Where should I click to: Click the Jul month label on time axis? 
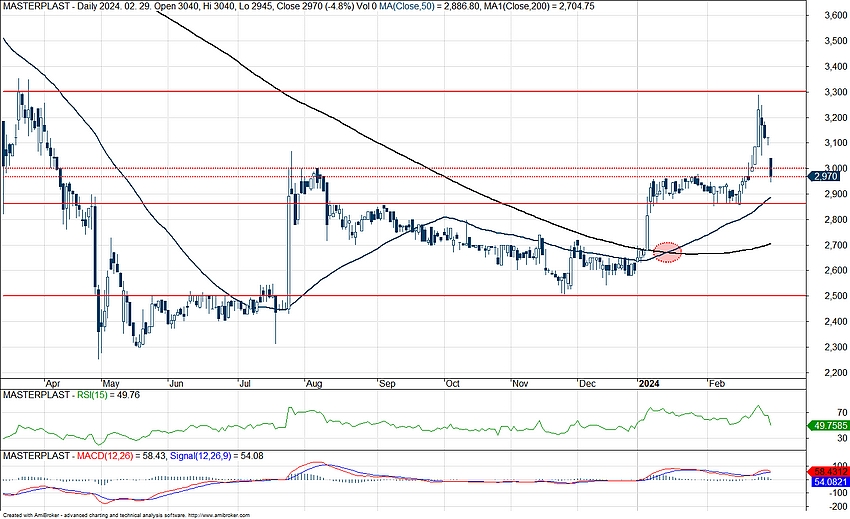coord(246,384)
